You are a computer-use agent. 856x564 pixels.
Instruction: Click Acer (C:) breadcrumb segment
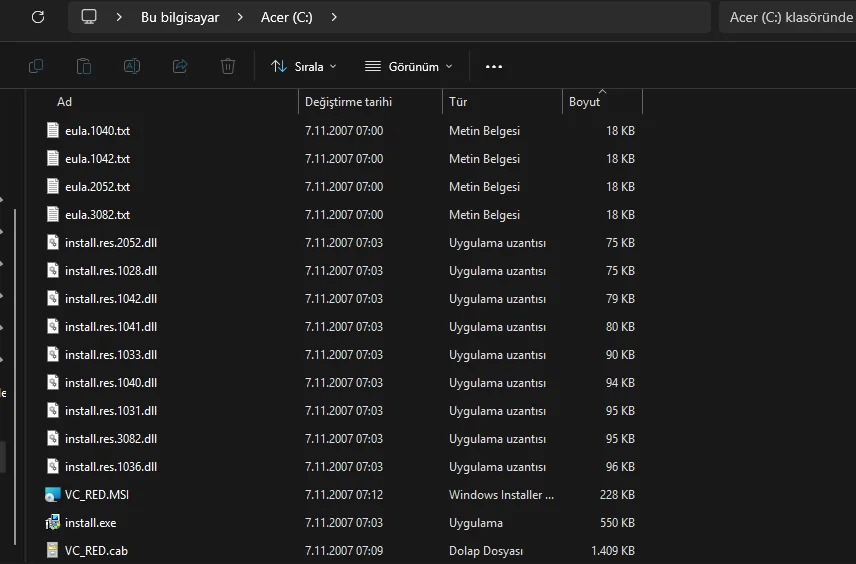(x=288, y=17)
